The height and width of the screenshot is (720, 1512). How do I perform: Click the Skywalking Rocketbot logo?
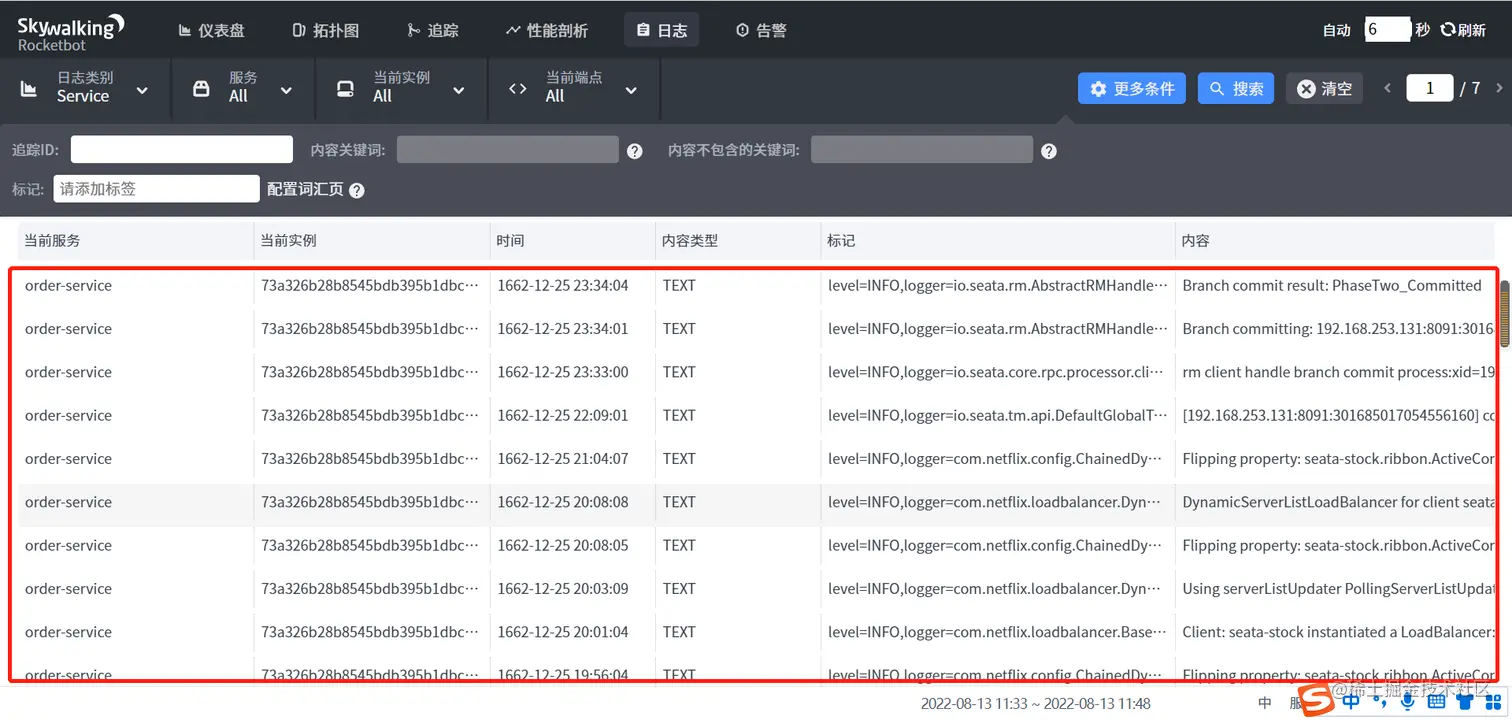coord(71,31)
